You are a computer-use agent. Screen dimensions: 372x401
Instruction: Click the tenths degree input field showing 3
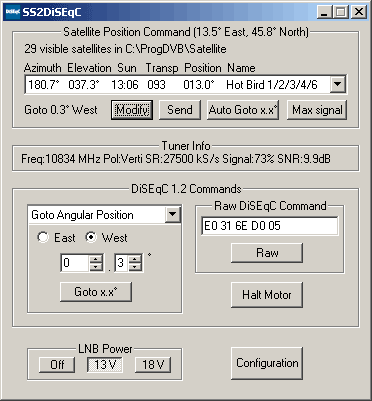pyautogui.click(x=122, y=263)
